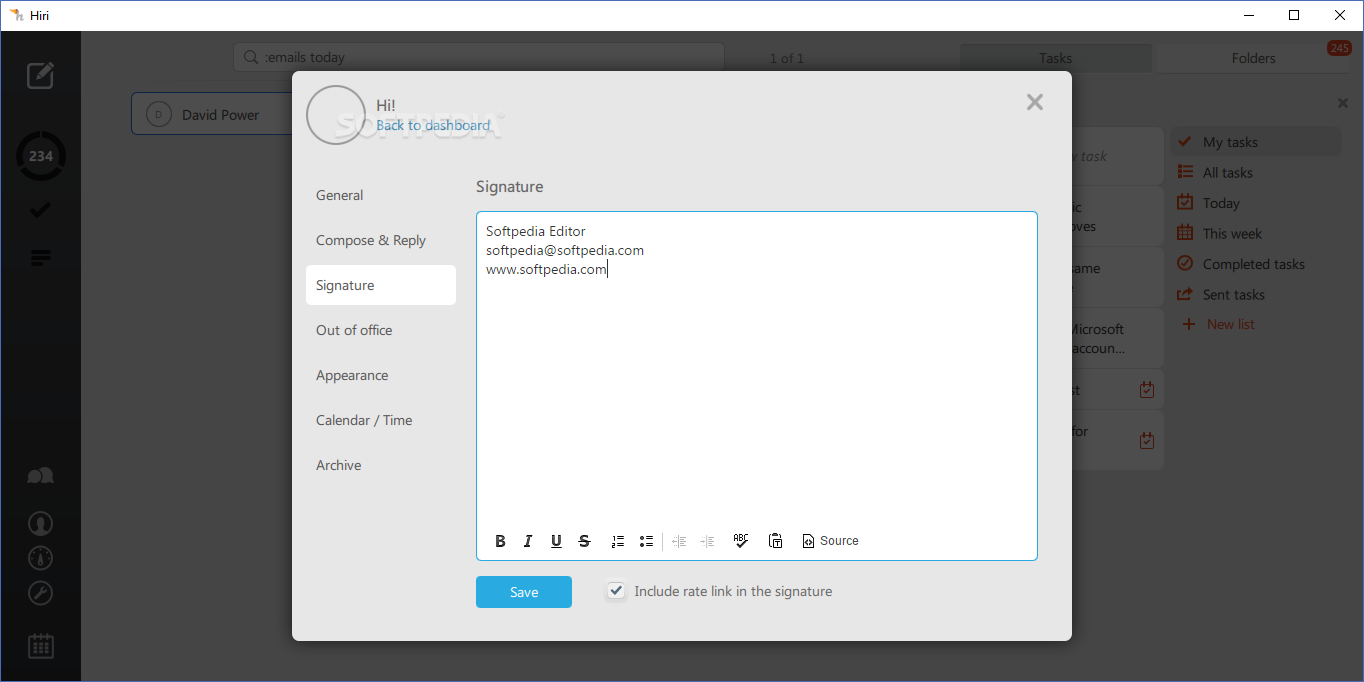Image resolution: width=1364 pixels, height=682 pixels.
Task: Open the chat bubbles icon in sidebar
Action: click(40, 476)
